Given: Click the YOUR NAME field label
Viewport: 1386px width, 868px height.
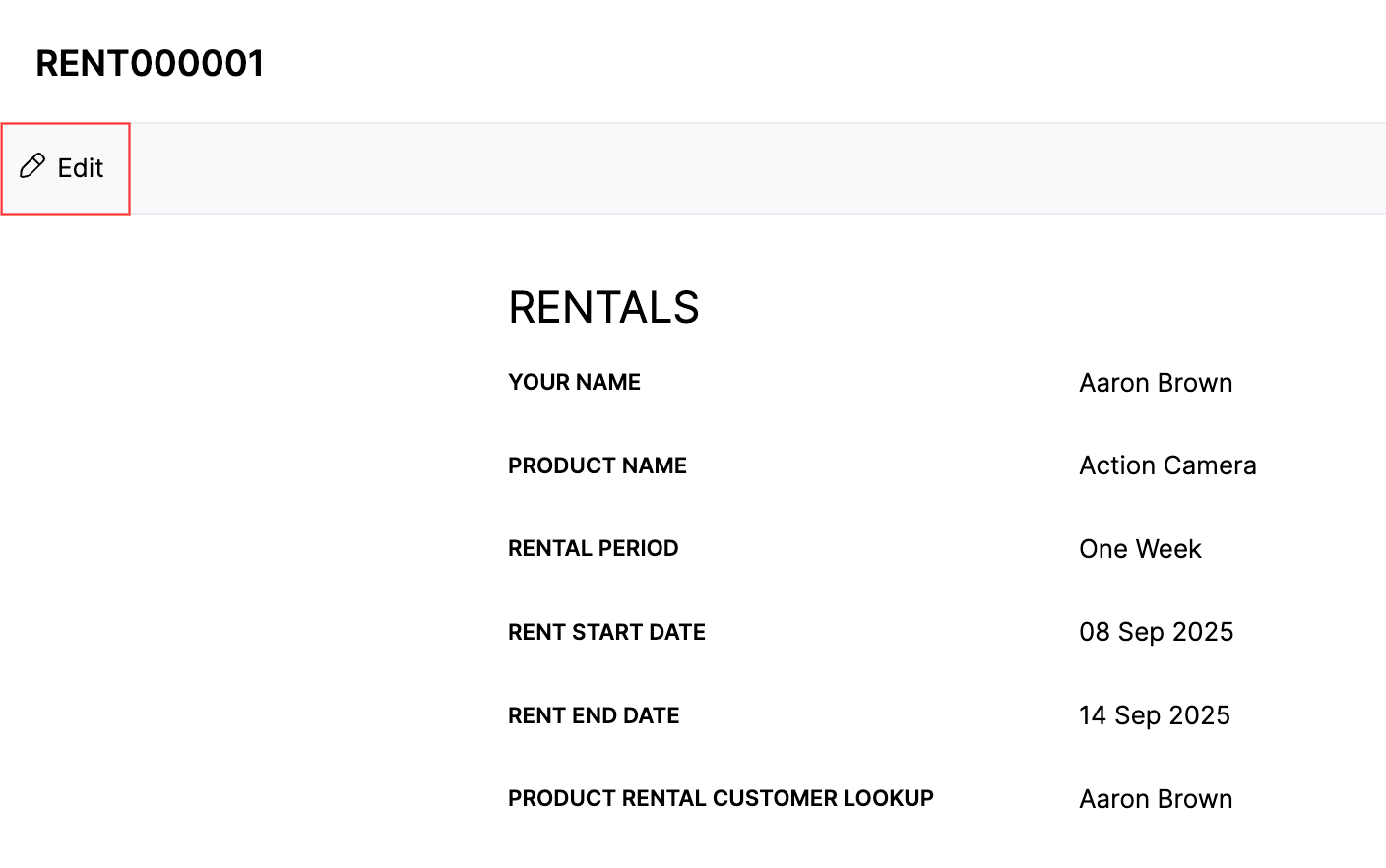Looking at the screenshot, I should [x=574, y=382].
